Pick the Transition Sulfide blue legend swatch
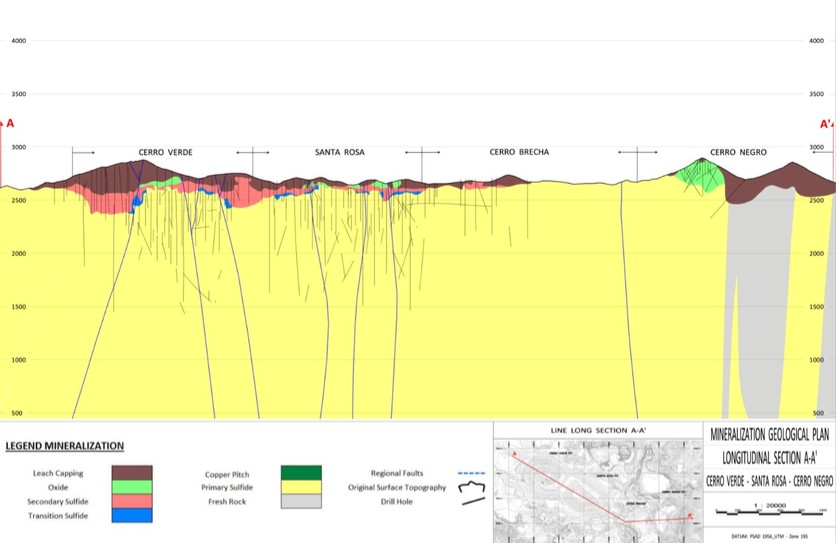Image resolution: width=836 pixels, height=543 pixels. tap(132, 515)
